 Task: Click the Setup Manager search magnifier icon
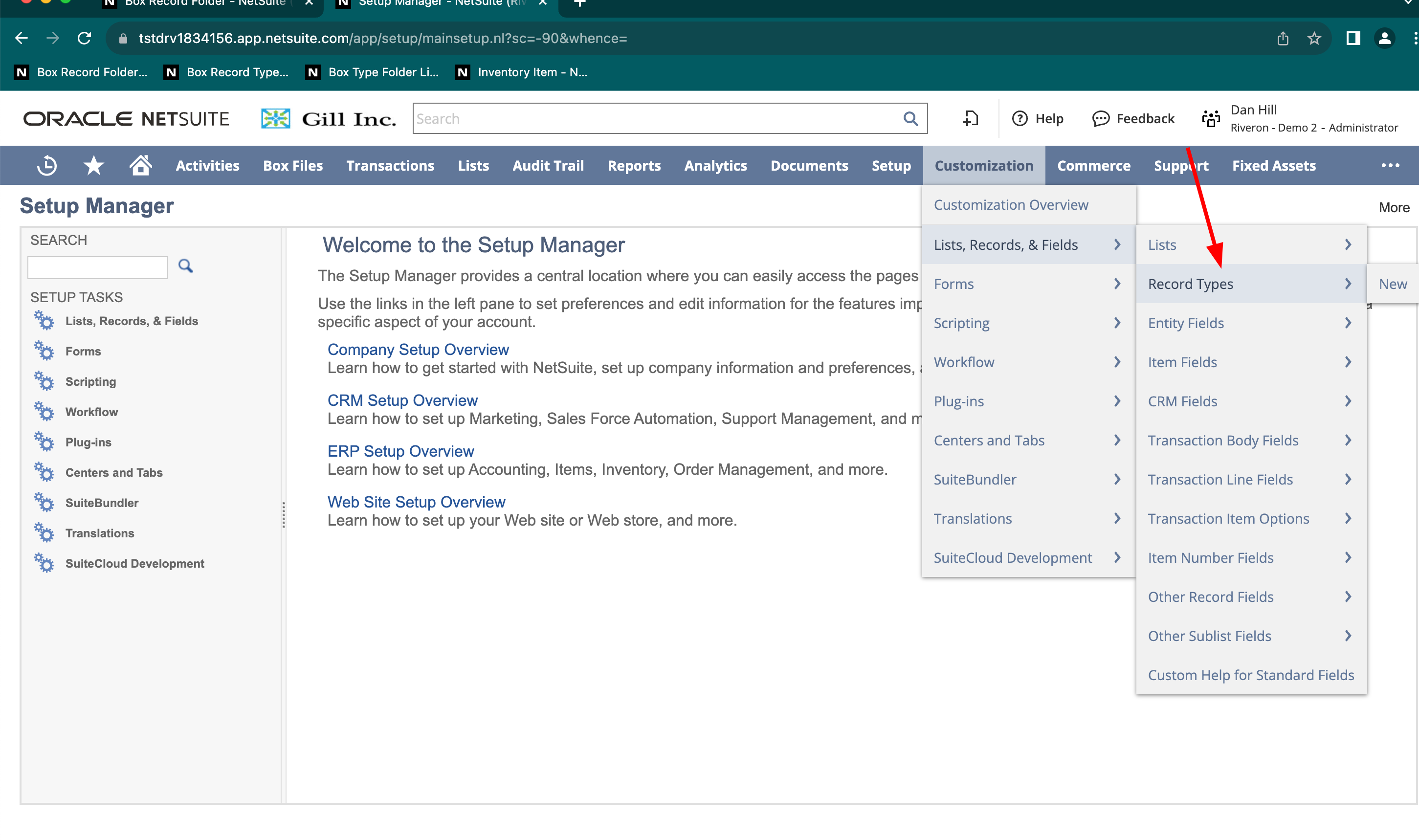(x=185, y=266)
